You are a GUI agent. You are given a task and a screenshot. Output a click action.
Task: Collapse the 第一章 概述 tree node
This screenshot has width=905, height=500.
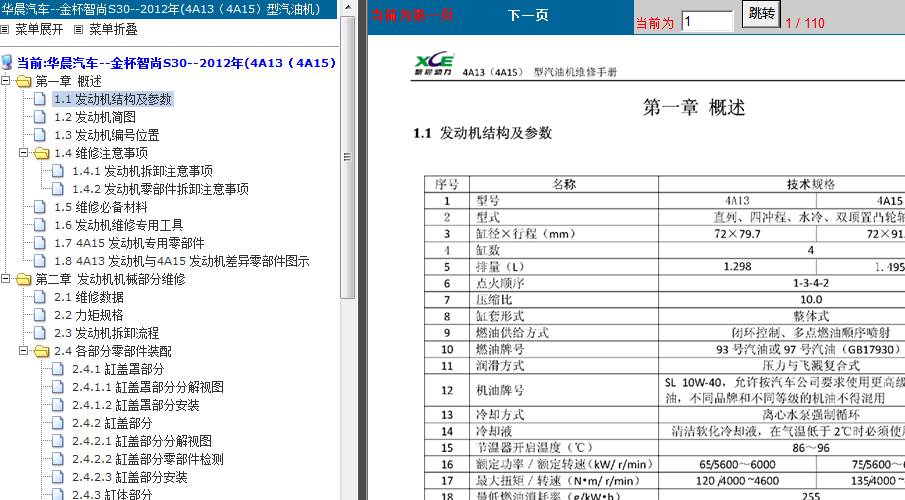point(5,81)
